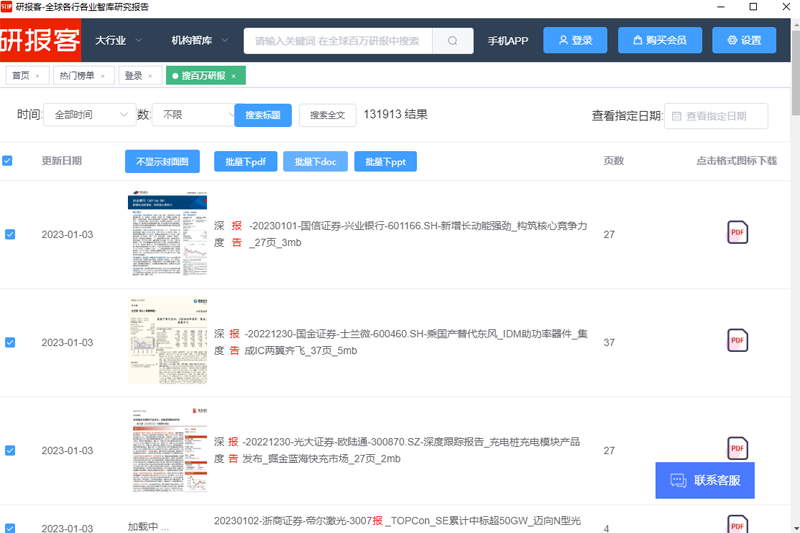Download PDF of the 士兰微 report

(x=737, y=341)
